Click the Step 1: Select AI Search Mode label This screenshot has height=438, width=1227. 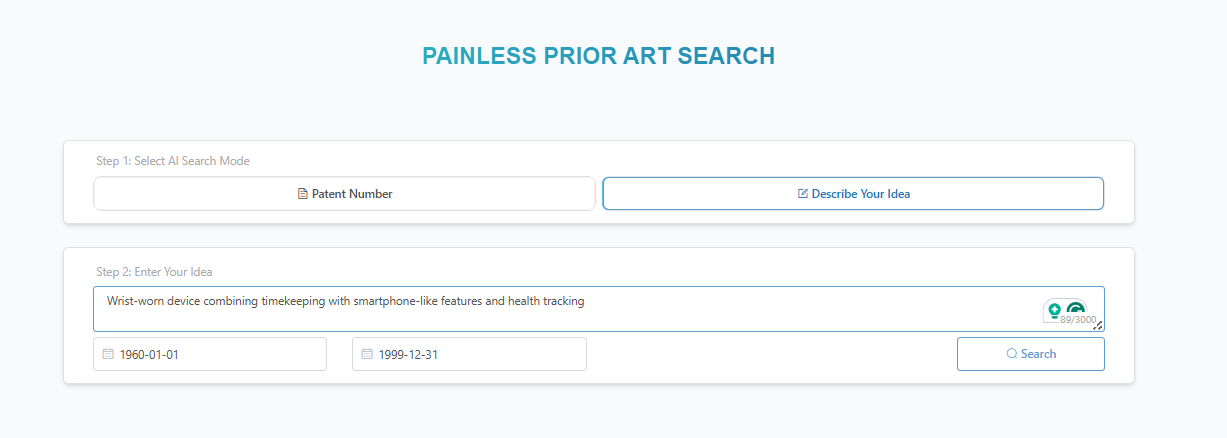173,161
